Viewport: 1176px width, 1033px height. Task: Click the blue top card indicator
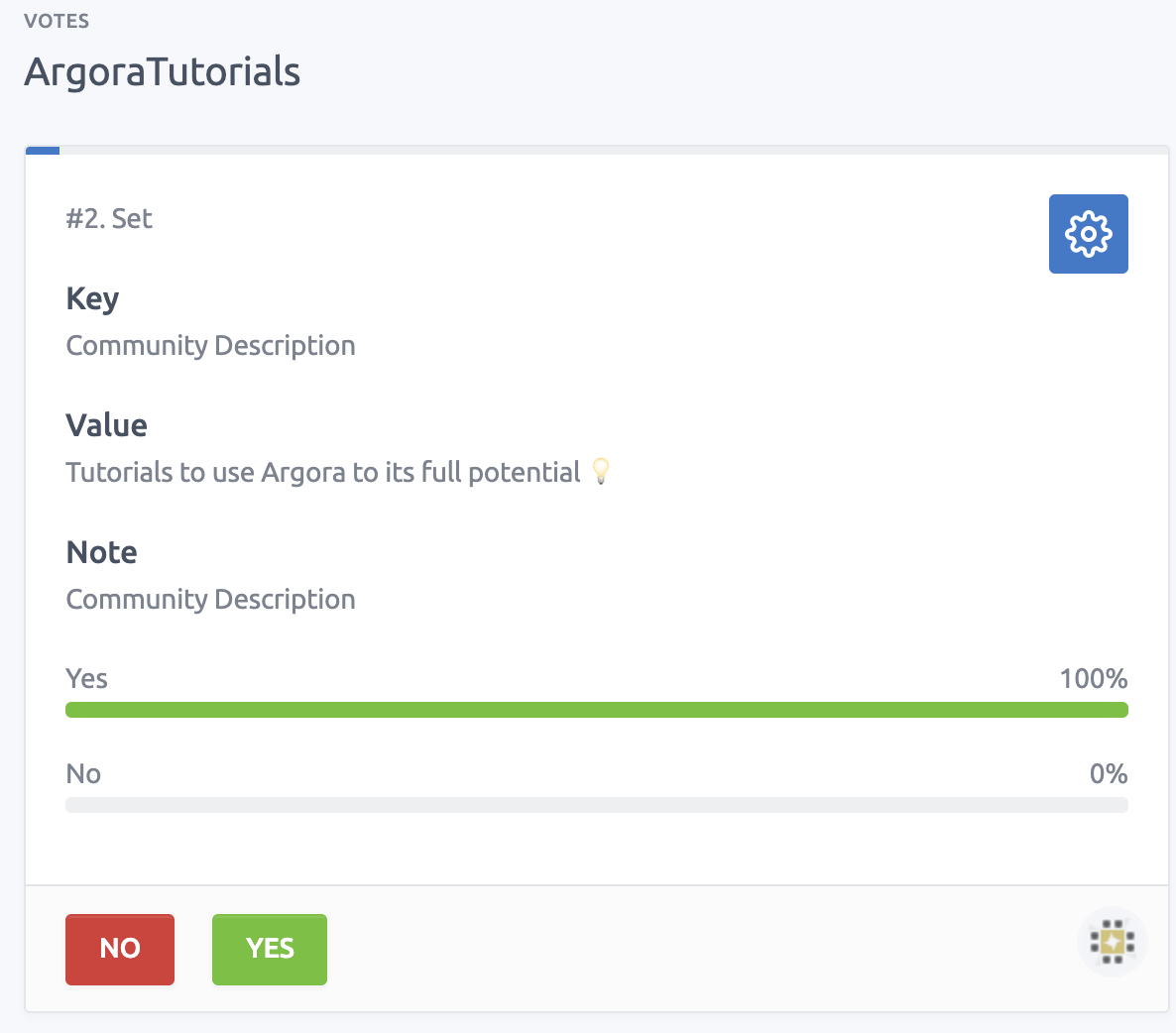[43, 151]
